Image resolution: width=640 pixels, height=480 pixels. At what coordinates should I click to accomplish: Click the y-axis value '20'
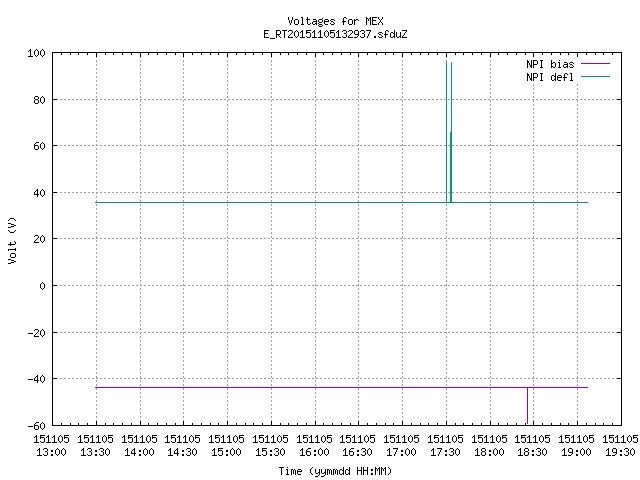[x=39, y=239]
